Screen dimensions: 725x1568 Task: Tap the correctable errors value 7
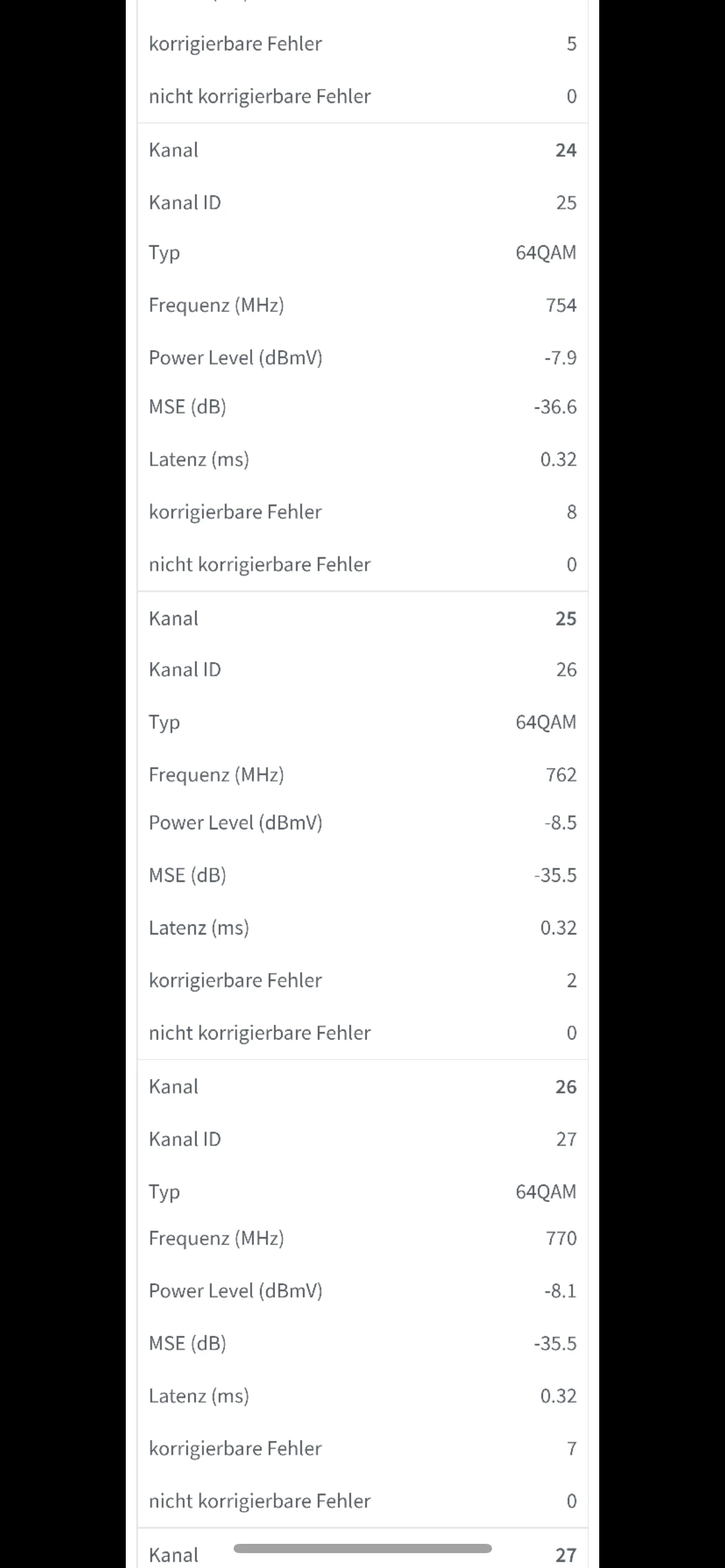click(571, 1448)
